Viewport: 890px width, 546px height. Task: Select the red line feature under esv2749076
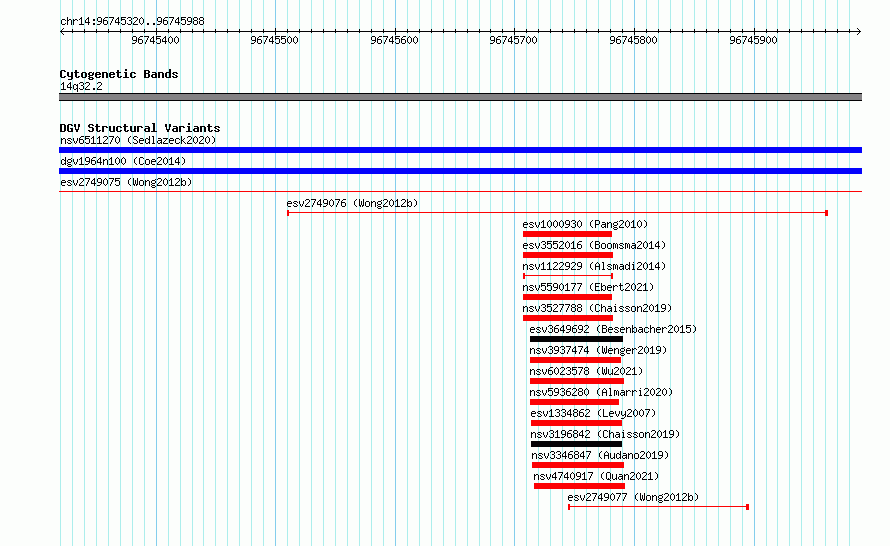pos(557,213)
